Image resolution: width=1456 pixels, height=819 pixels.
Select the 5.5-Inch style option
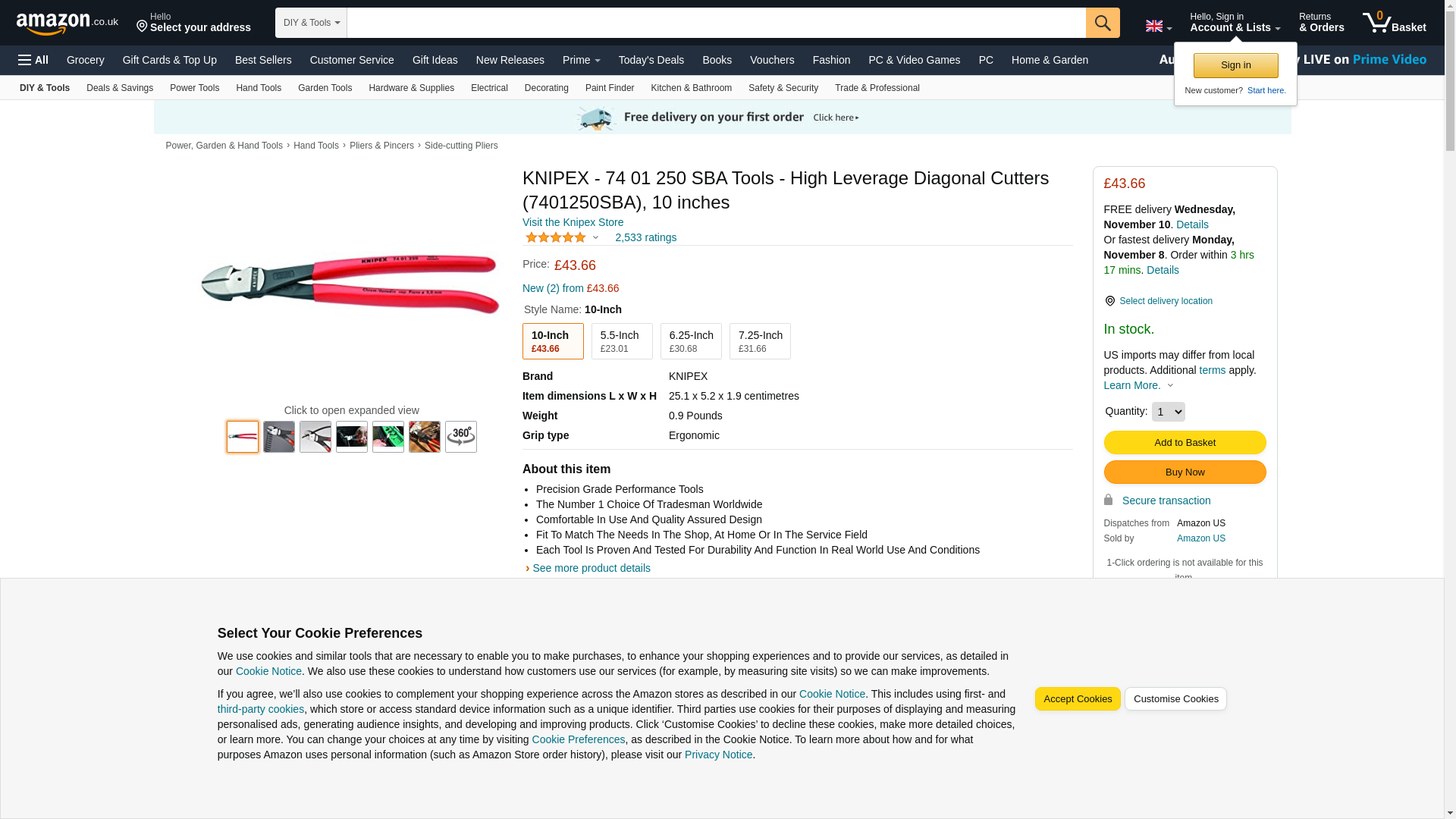tap(621, 341)
